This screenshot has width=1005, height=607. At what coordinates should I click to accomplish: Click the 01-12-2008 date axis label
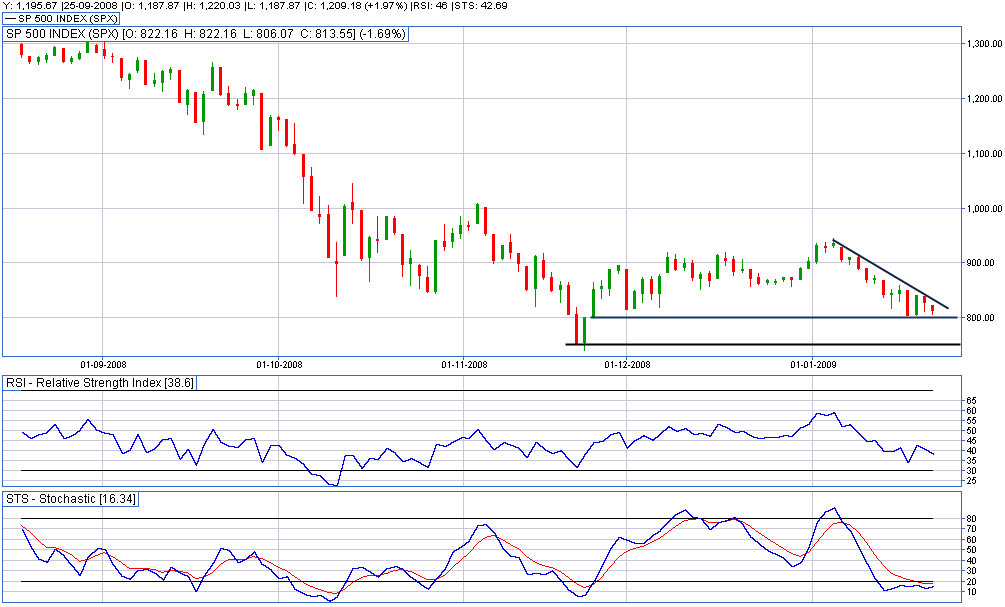tap(628, 364)
